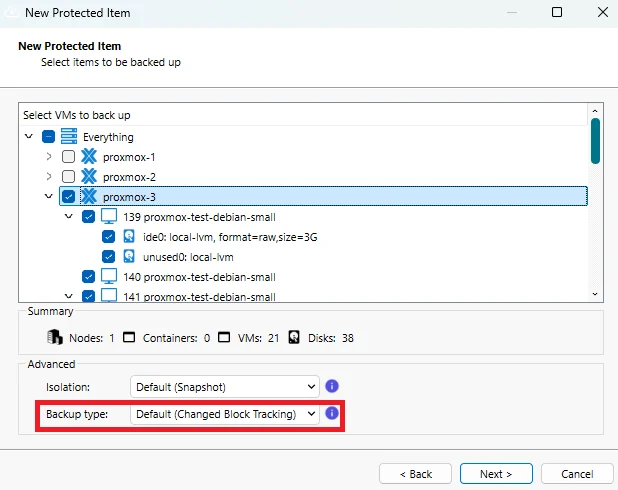This screenshot has width=618, height=490.
Task: Open the Backup type dropdown
Action: point(224,413)
